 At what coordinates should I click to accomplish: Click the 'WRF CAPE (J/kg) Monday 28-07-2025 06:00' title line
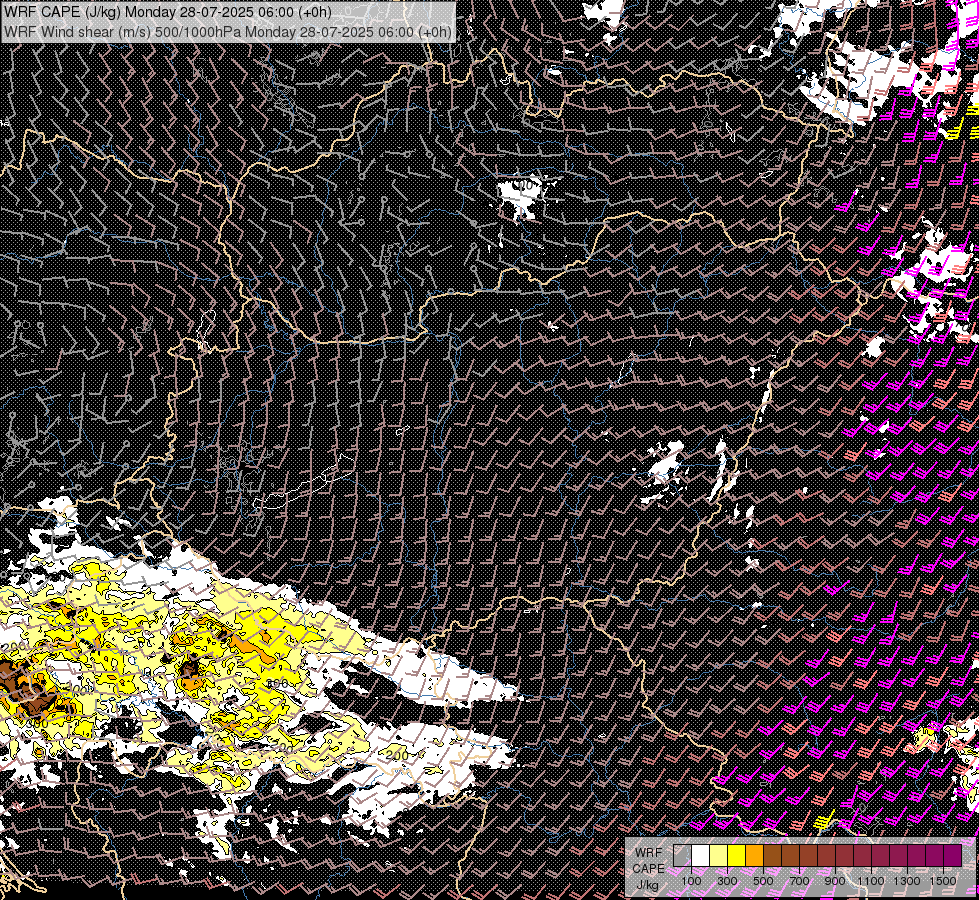[x=167, y=12]
